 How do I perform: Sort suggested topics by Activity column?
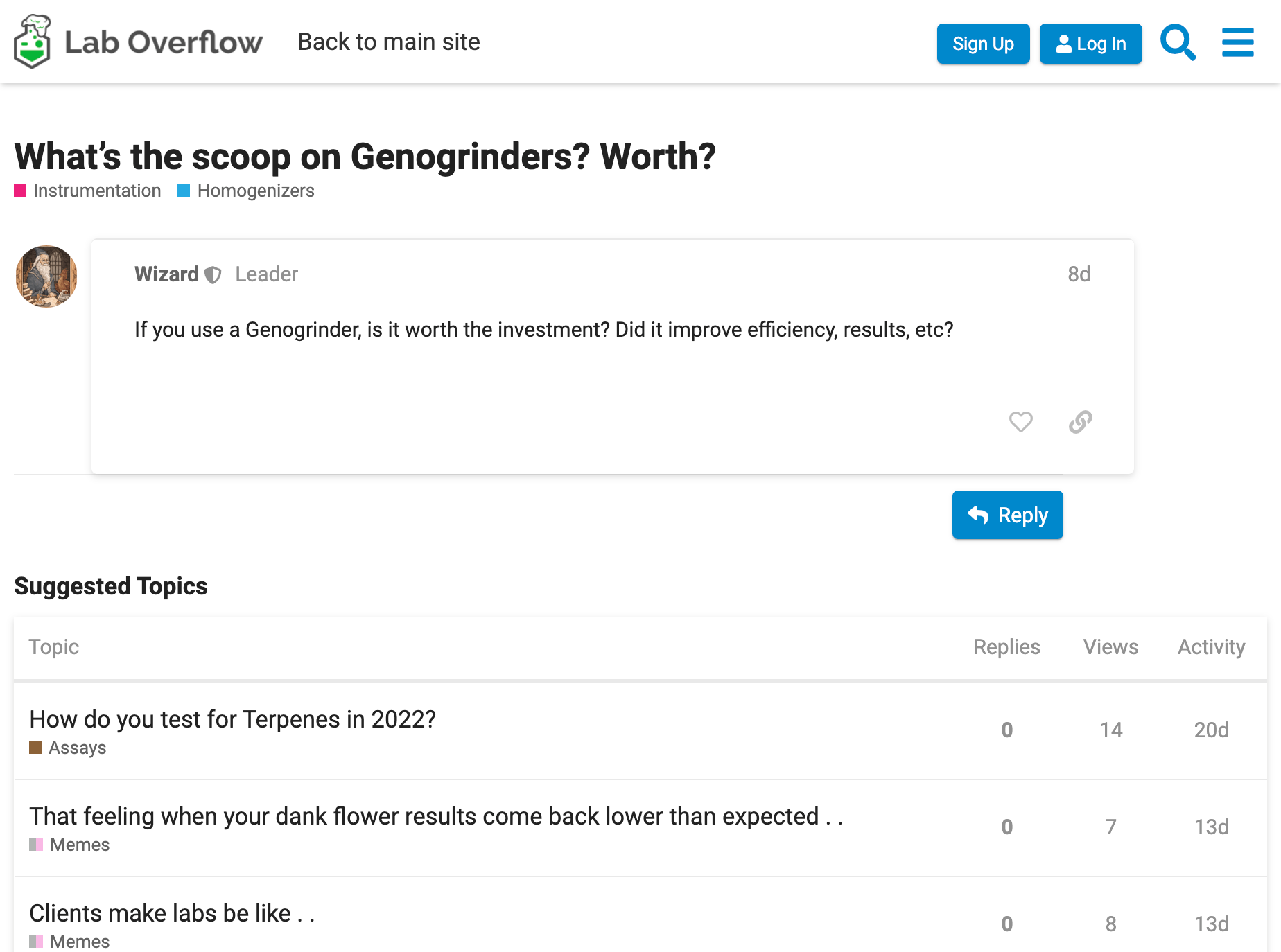pos(1212,646)
